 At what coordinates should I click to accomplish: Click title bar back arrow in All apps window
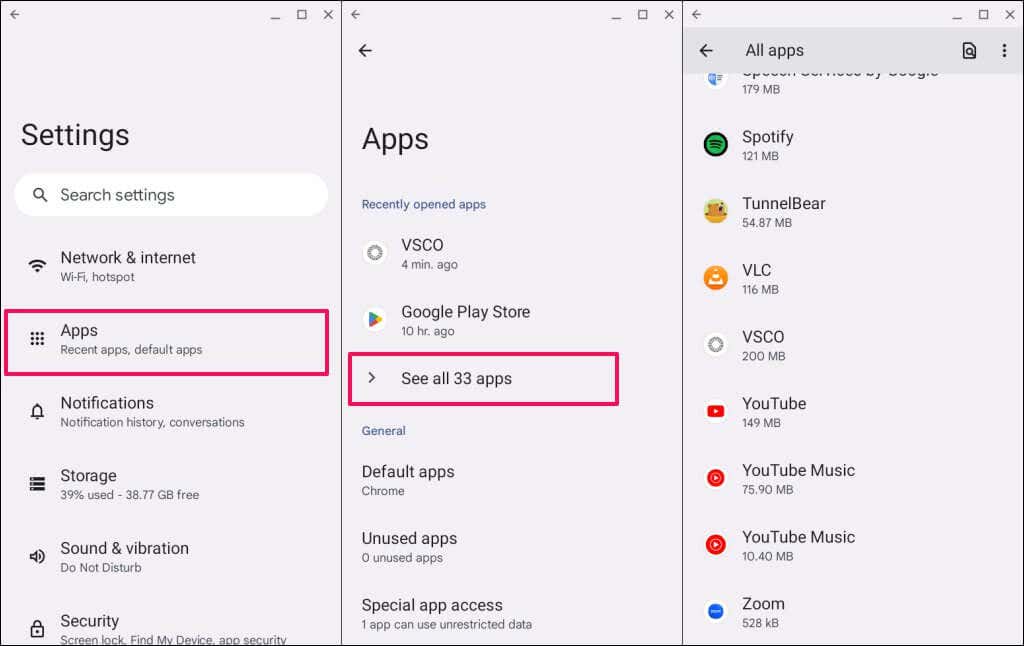pos(696,14)
